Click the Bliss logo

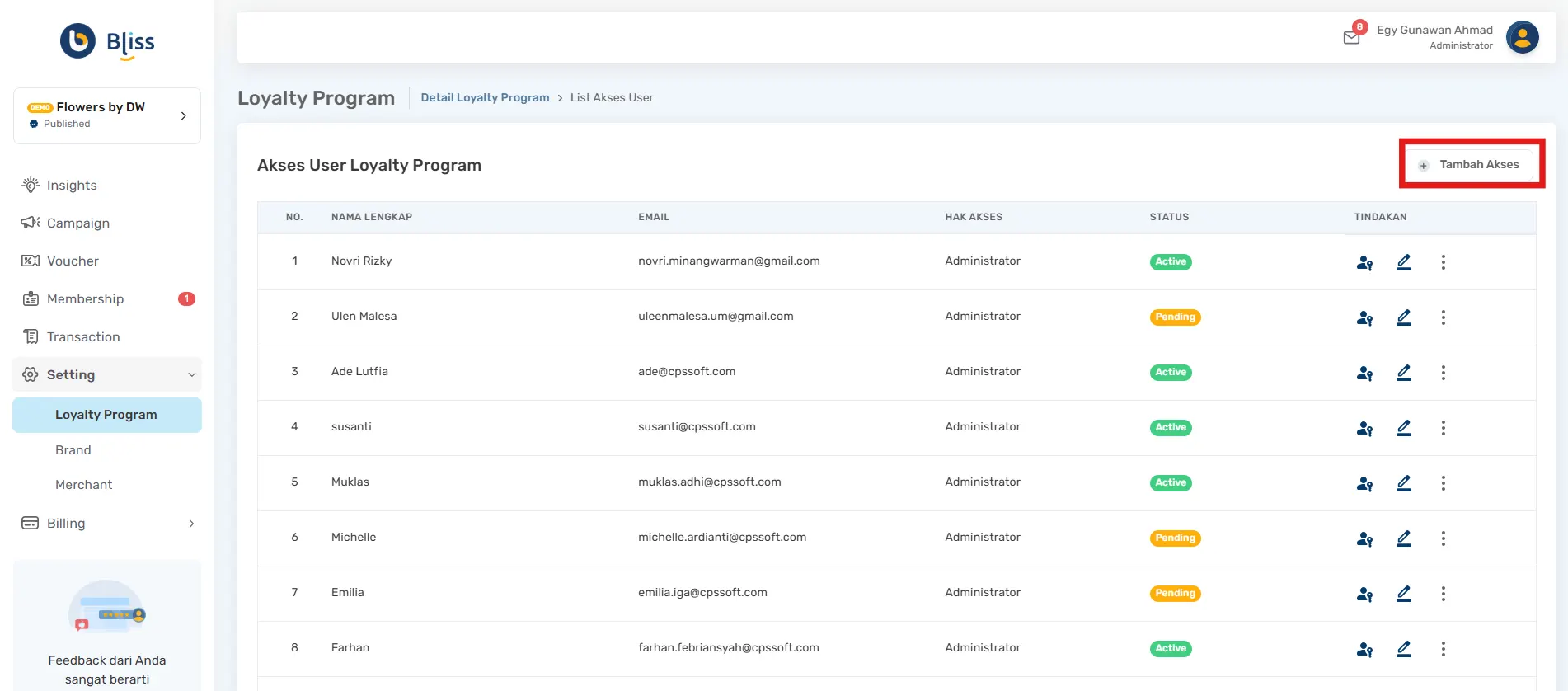107,41
